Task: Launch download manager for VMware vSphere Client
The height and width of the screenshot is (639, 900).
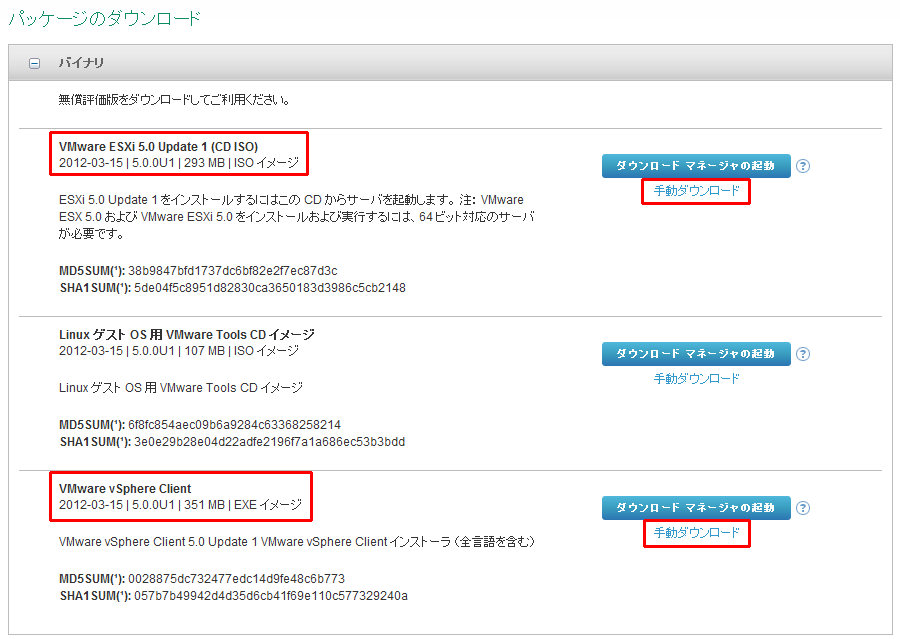Action: (696, 508)
